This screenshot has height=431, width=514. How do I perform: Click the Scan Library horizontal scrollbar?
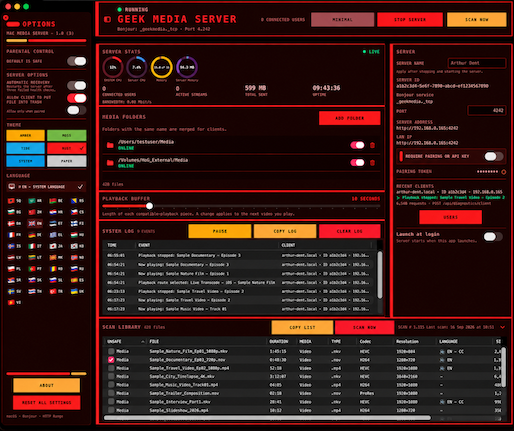tap(267, 418)
